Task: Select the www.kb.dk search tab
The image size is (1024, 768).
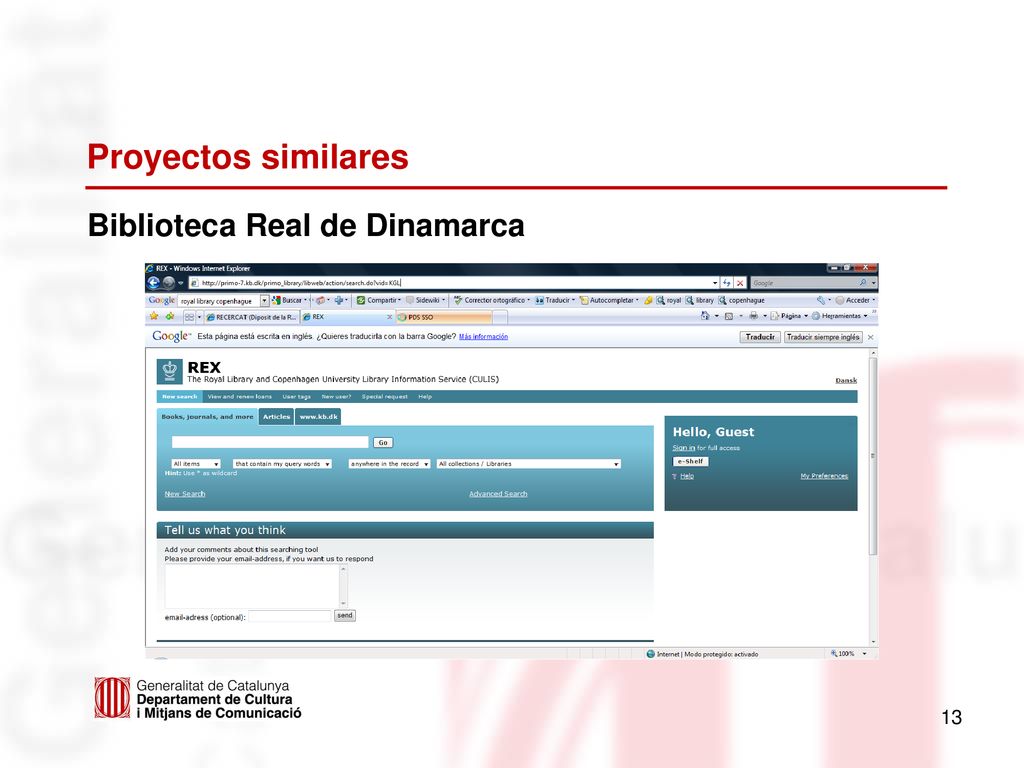Action: [x=318, y=417]
